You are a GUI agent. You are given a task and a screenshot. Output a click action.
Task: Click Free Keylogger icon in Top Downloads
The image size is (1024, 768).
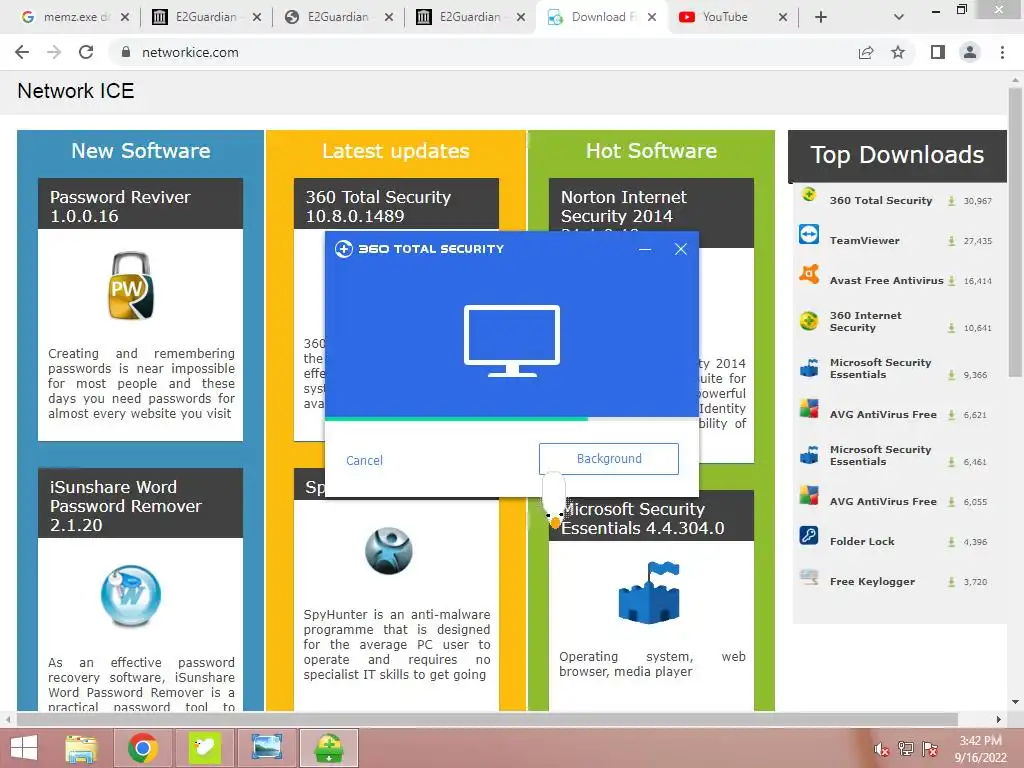pyautogui.click(x=808, y=577)
